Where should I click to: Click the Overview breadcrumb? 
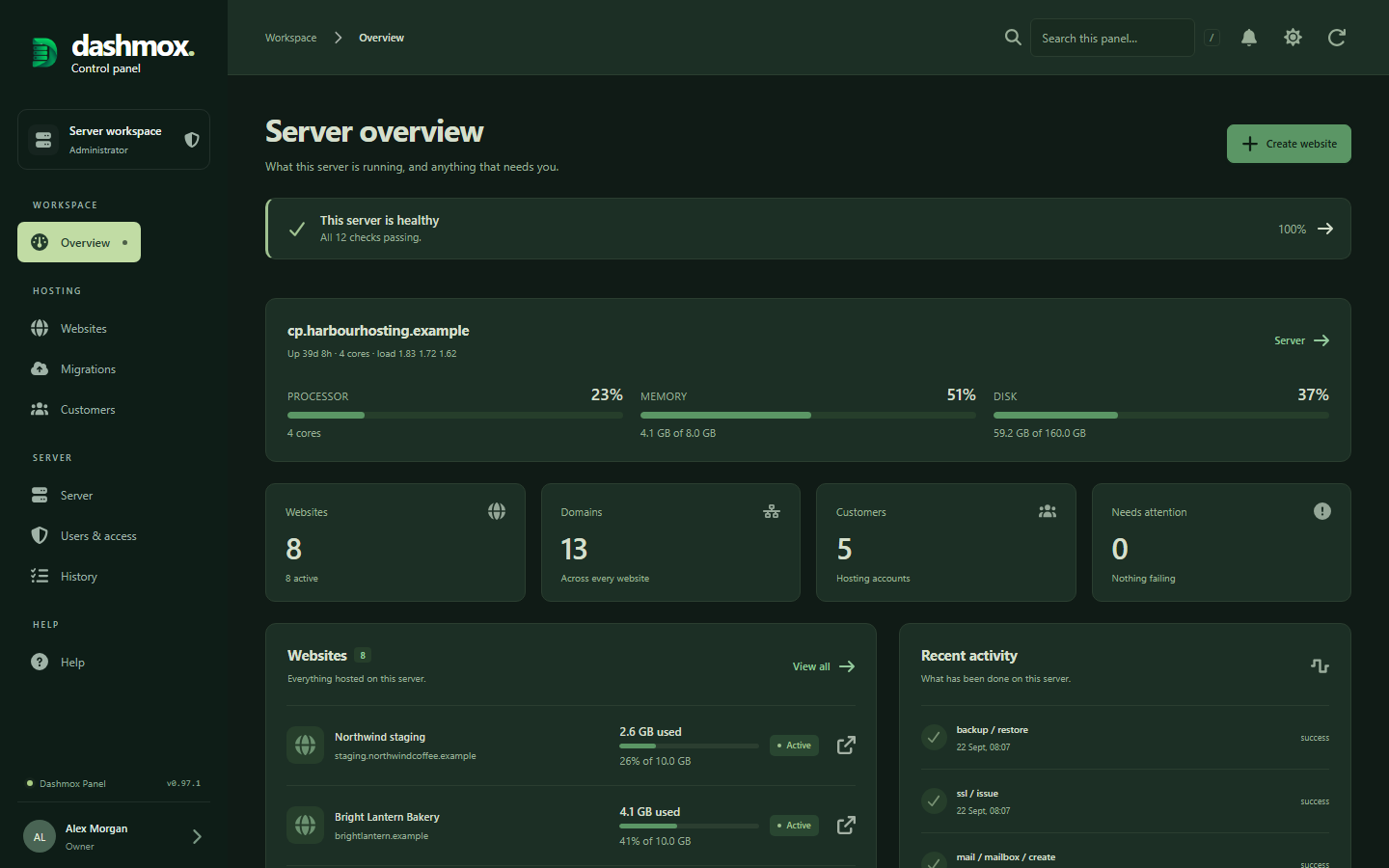[381, 38]
